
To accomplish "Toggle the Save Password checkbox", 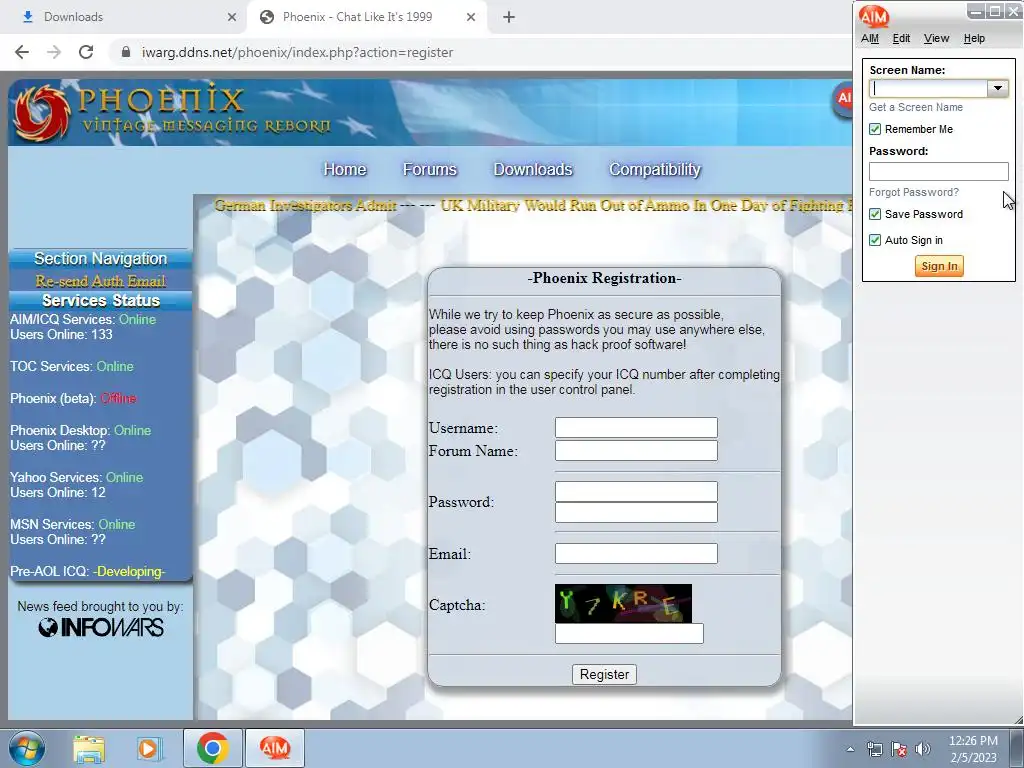I will coord(875,214).
